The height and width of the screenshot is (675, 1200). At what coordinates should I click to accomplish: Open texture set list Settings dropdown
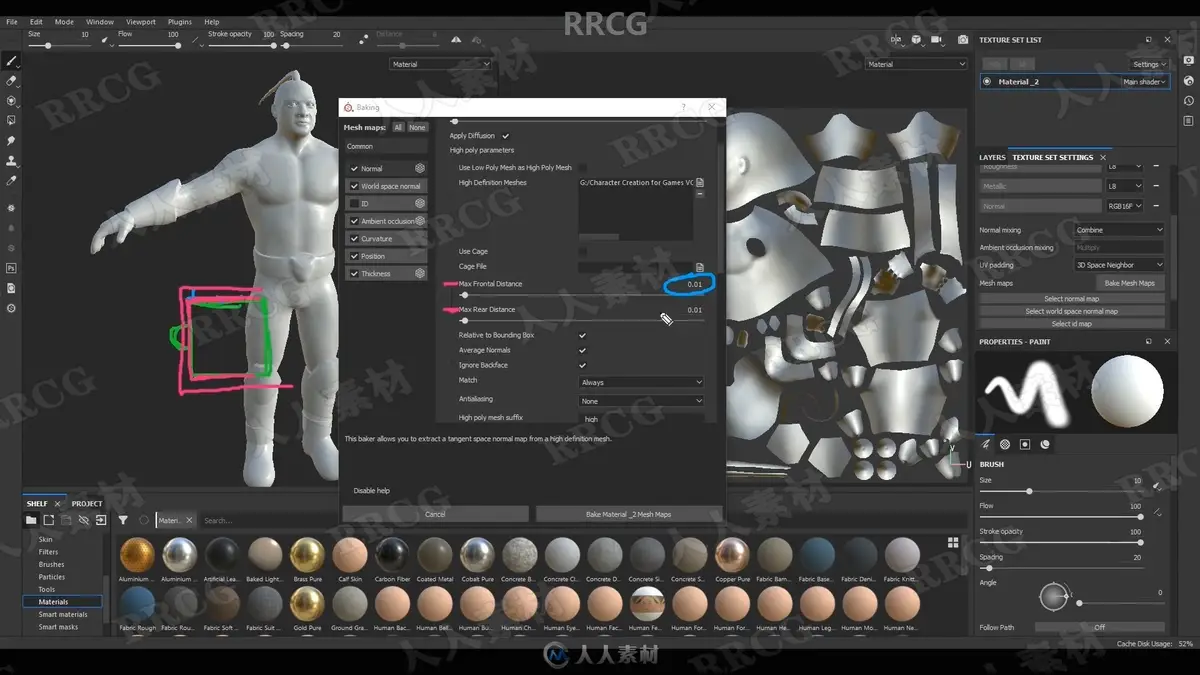click(1149, 64)
